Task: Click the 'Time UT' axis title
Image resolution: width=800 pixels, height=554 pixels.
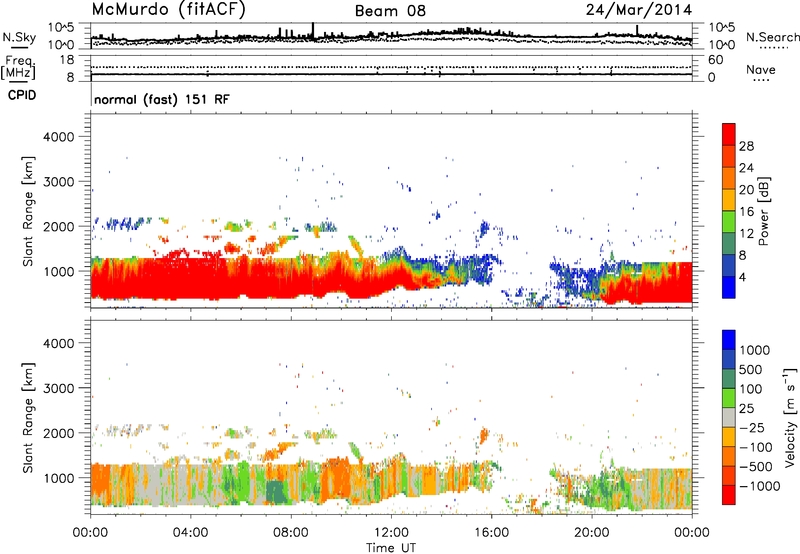Action: tap(391, 547)
